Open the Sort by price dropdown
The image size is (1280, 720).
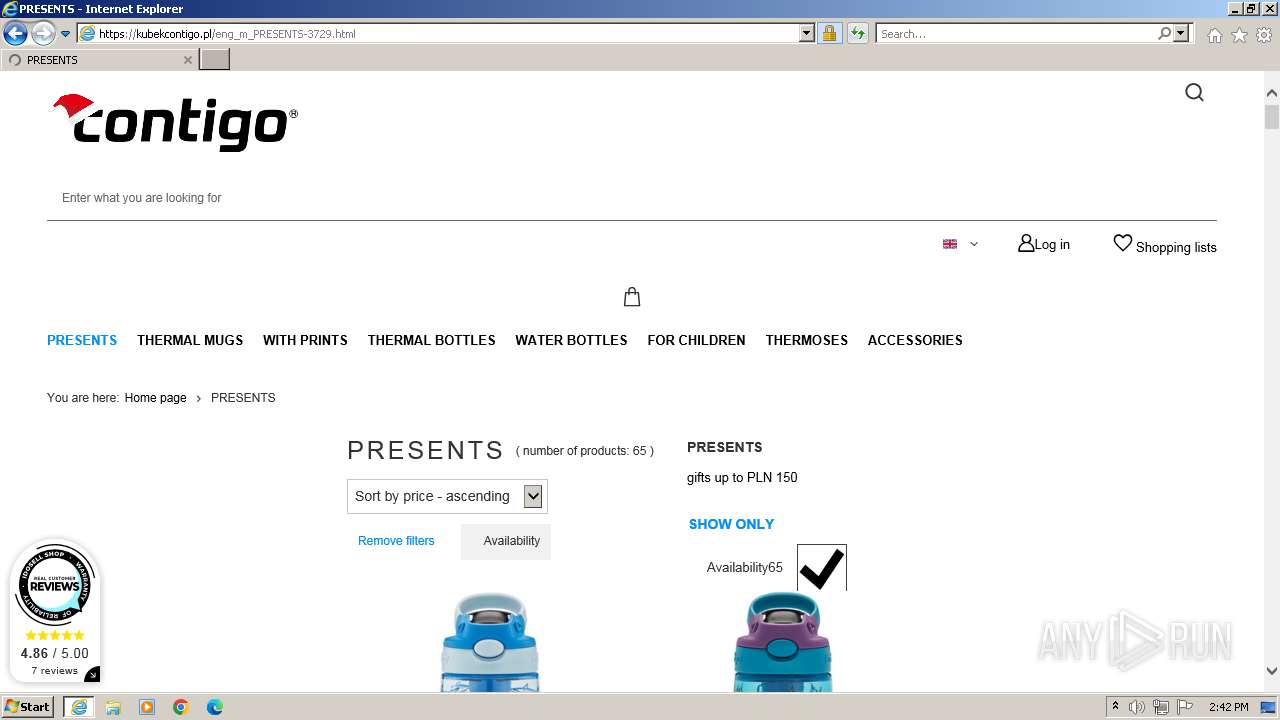tap(447, 496)
